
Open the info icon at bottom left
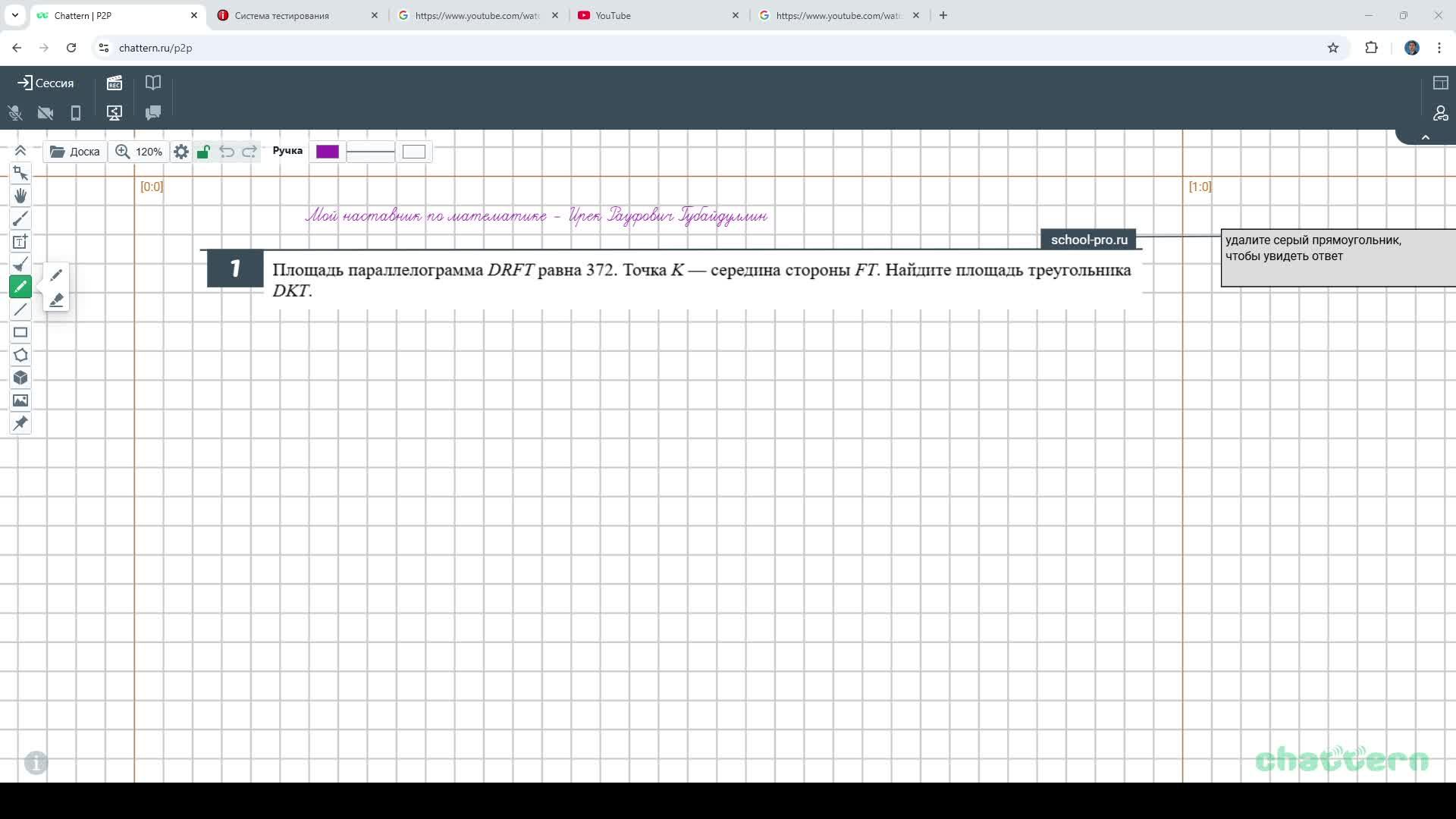[36, 762]
